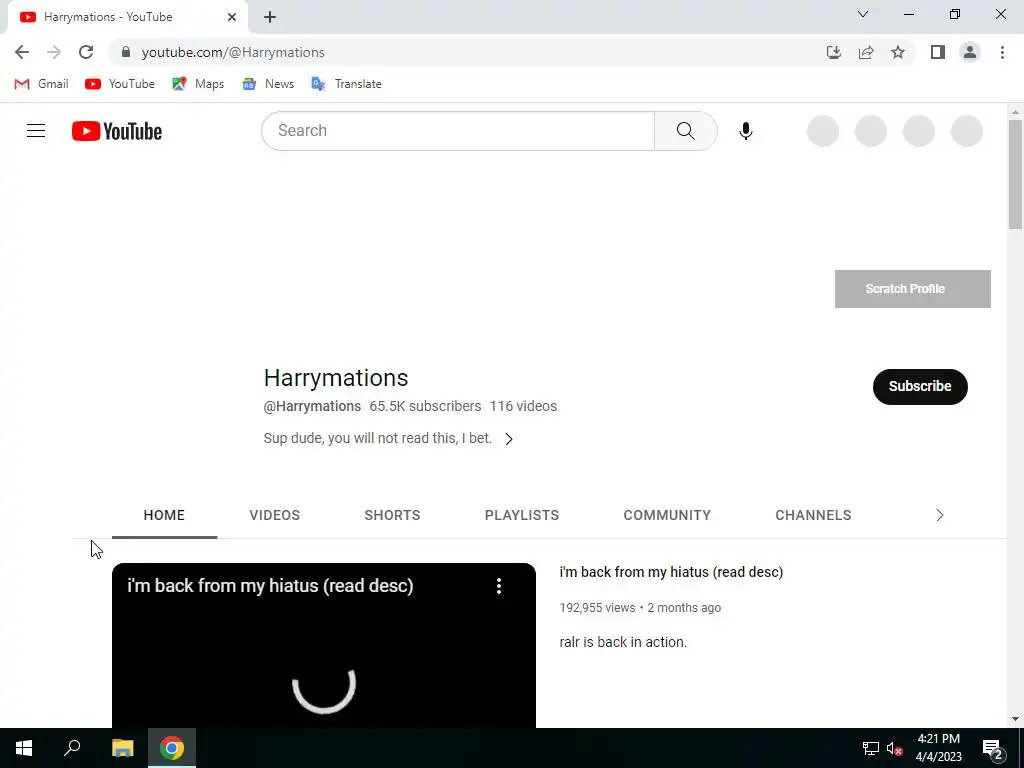Open the Gmail bookmark

[41, 84]
